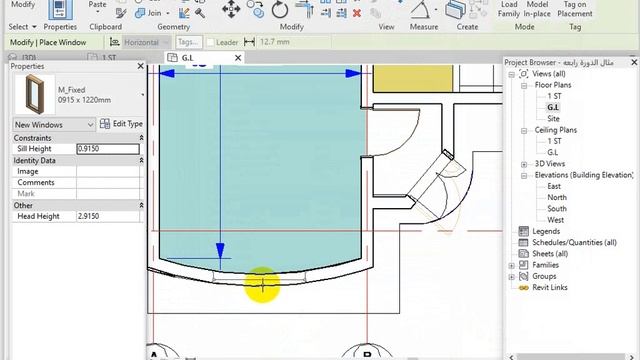The height and width of the screenshot is (360, 640).
Task: Click the Join geometry icon
Action: coord(140,13)
